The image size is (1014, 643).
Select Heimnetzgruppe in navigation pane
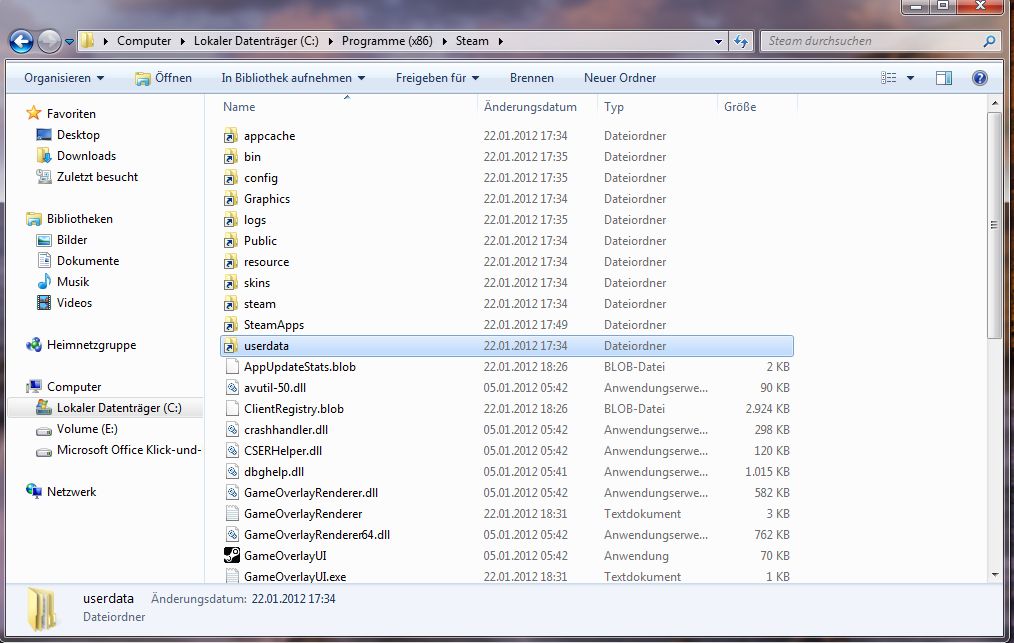pyautogui.click(x=91, y=345)
